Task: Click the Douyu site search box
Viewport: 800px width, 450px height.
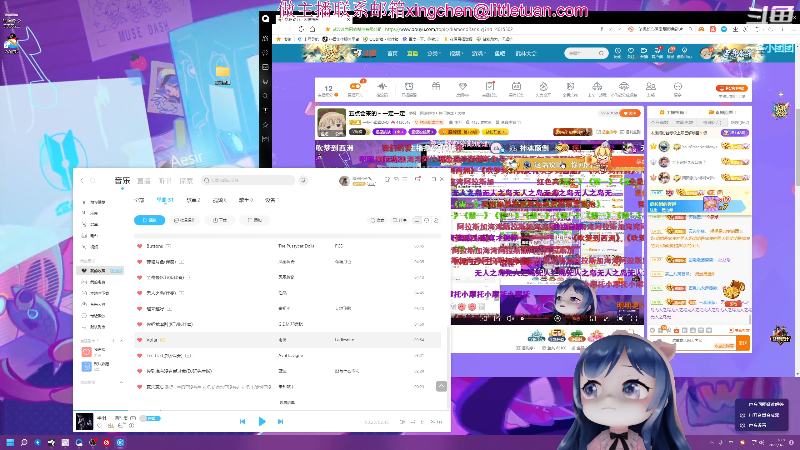Action: point(586,53)
